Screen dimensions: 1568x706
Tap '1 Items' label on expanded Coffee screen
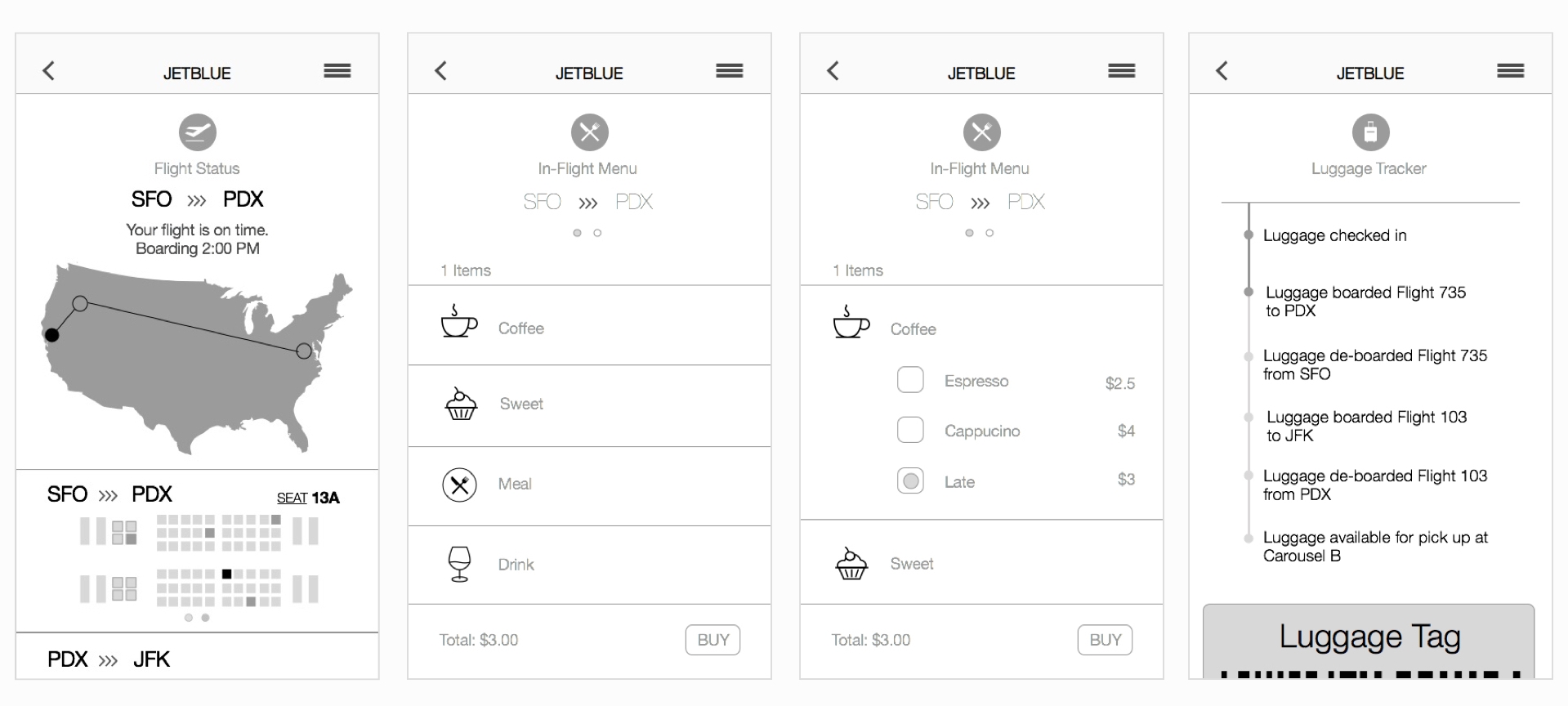coord(858,270)
